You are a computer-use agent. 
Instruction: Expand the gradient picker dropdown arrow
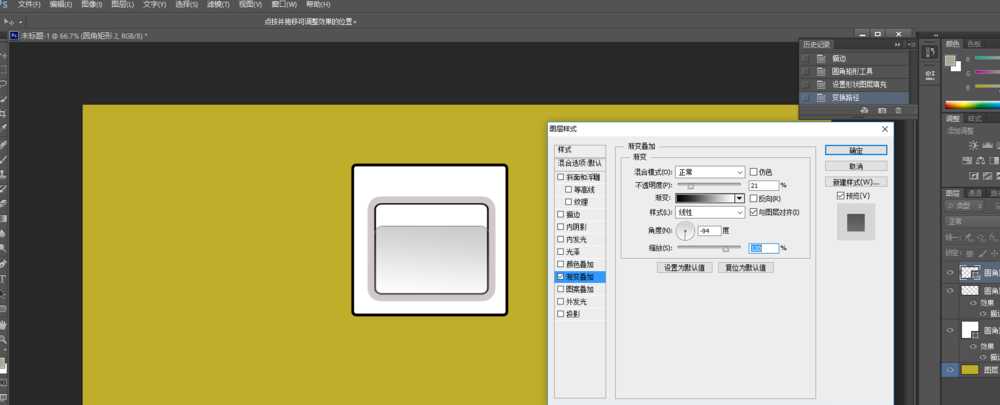740,198
